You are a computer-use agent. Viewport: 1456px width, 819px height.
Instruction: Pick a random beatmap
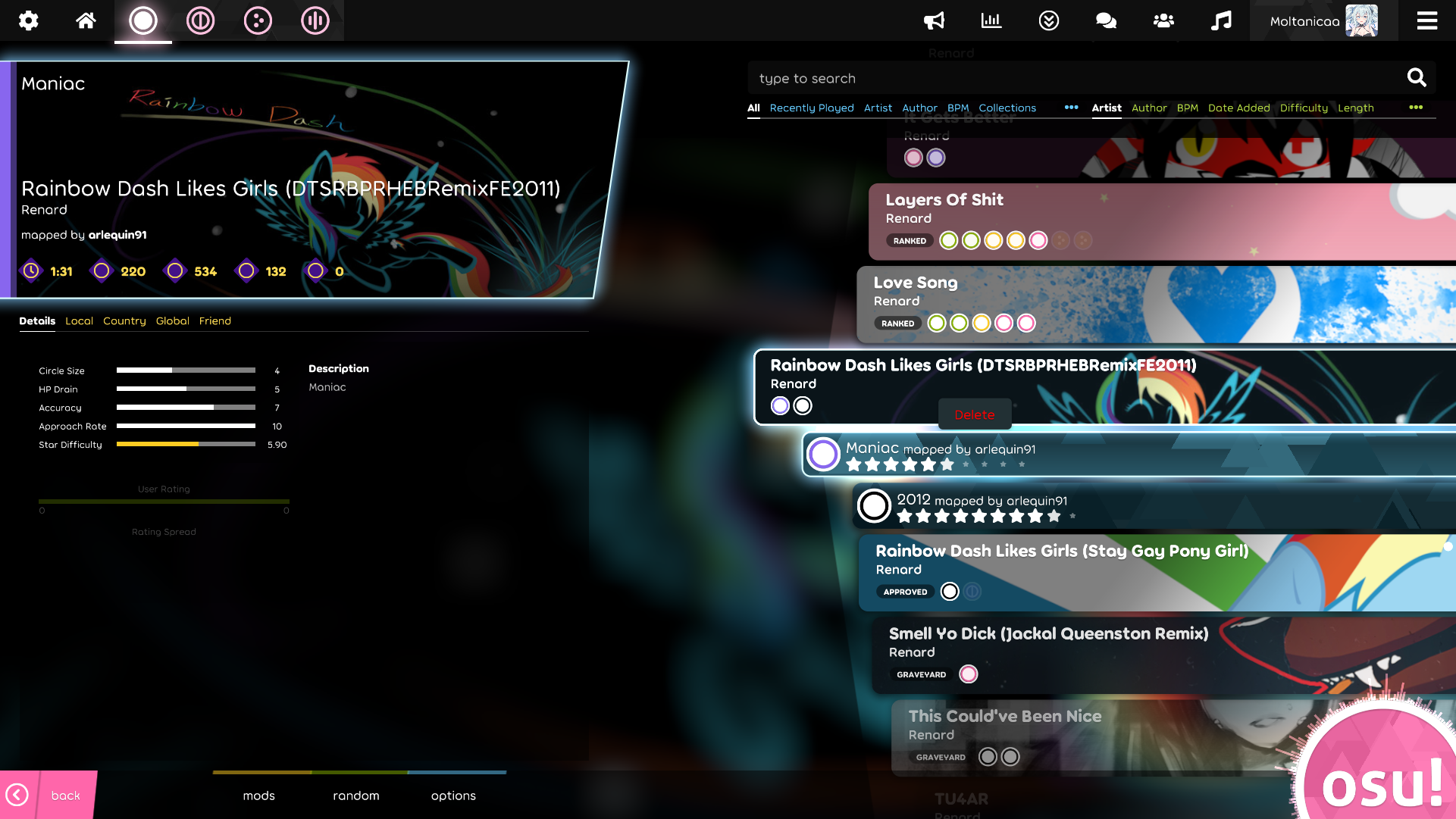[x=356, y=796]
